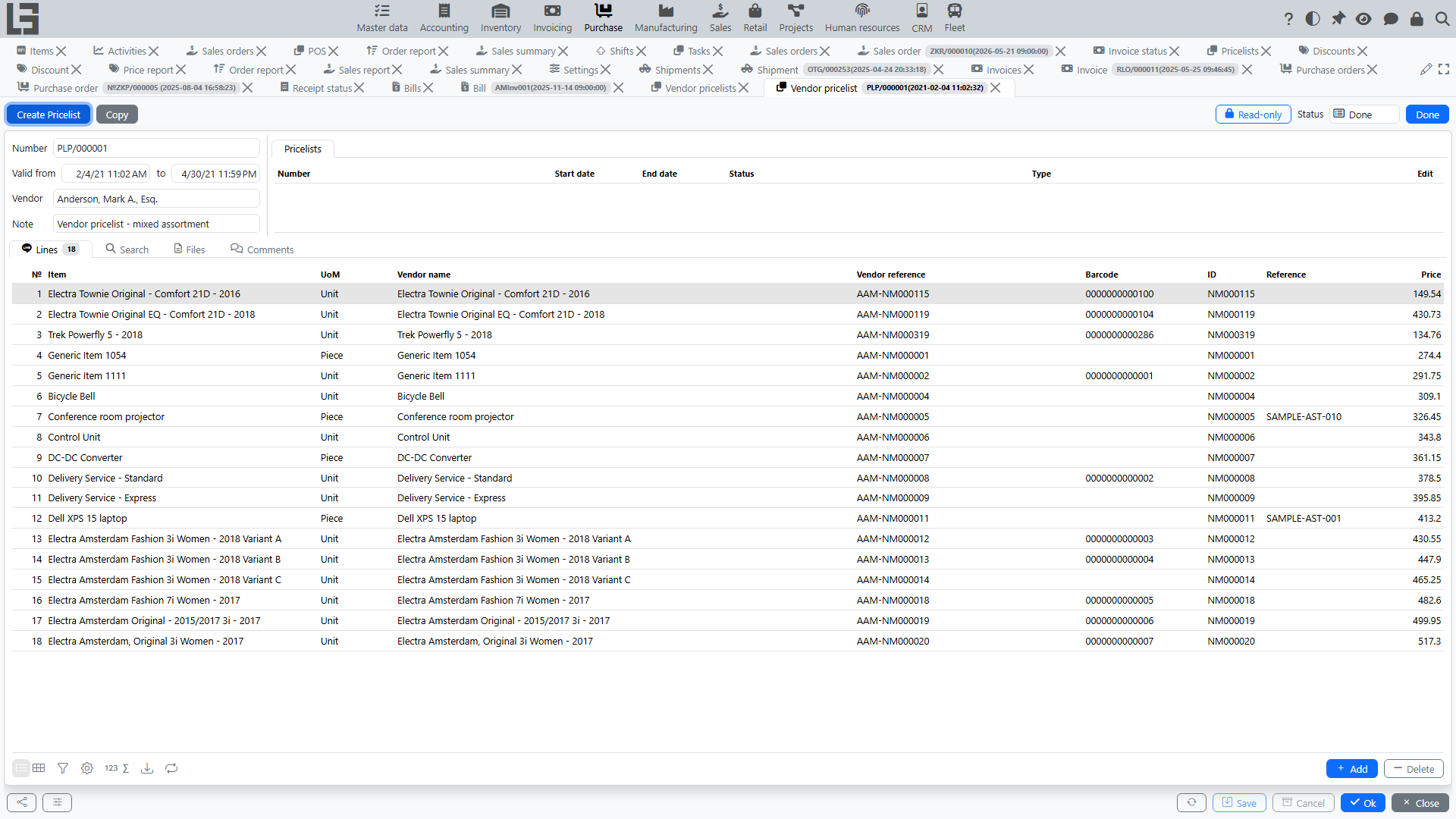The height and width of the screenshot is (819, 1456).
Task: Switch lines to grid view
Action: pyautogui.click(x=39, y=768)
